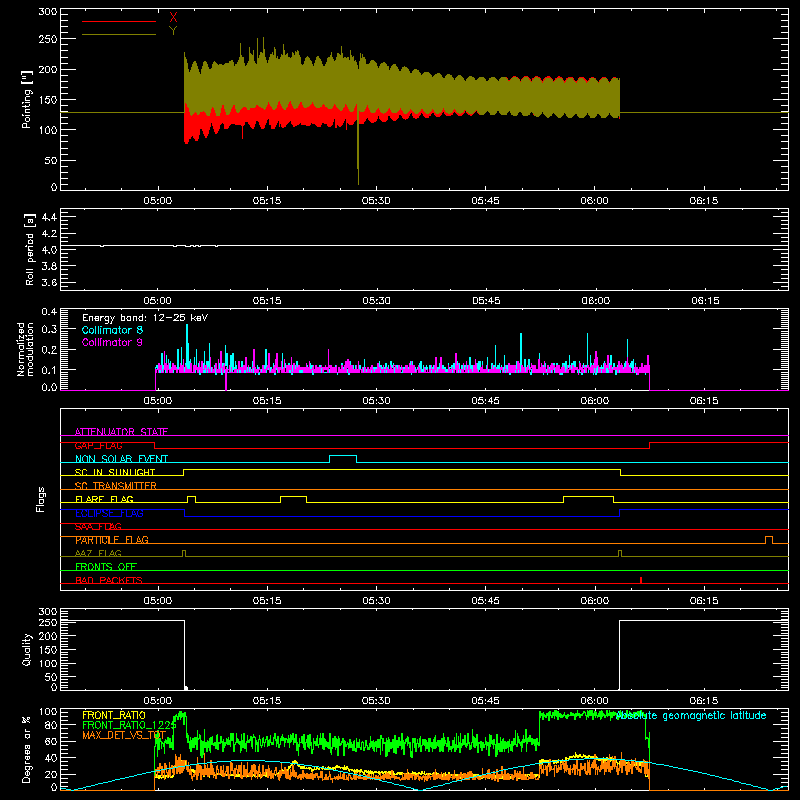Image resolution: width=800 pixels, height=800 pixels.
Task: Click the SC_IN_SUNLIGHT flag label
Action: click(x=115, y=472)
